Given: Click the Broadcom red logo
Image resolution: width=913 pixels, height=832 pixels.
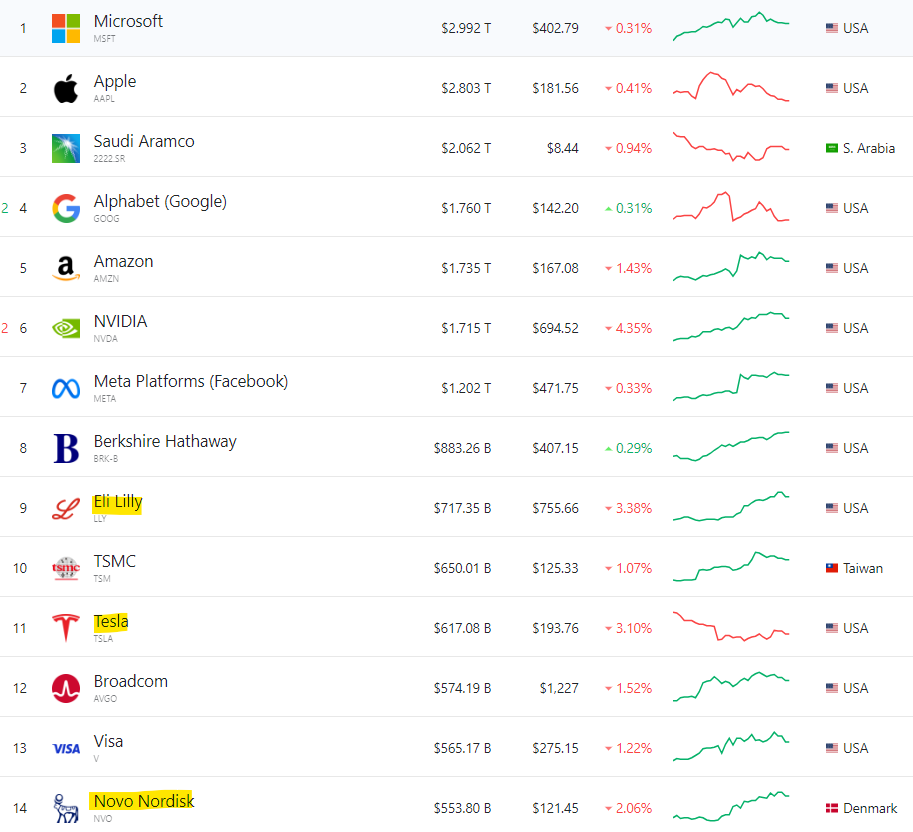Looking at the screenshot, I should pos(66,688).
